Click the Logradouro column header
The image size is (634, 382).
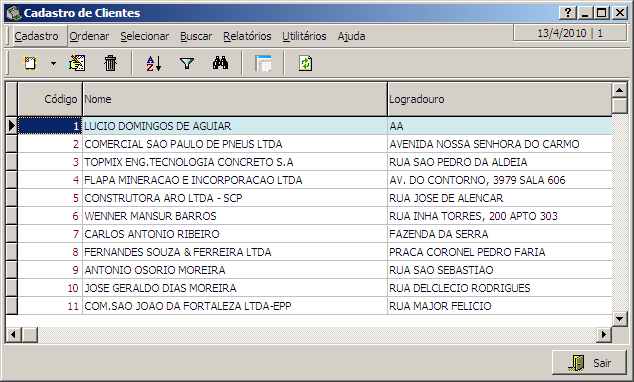click(x=499, y=99)
